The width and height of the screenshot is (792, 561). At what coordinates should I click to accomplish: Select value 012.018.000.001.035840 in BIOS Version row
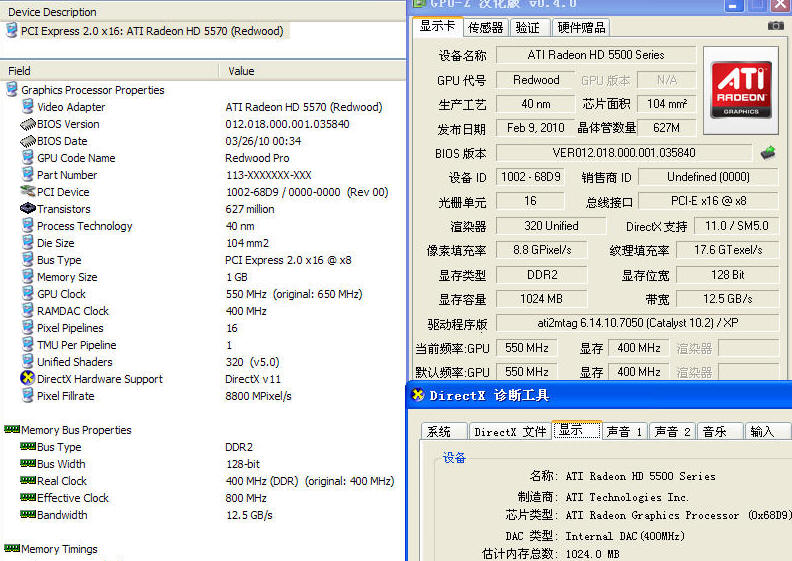pos(287,124)
